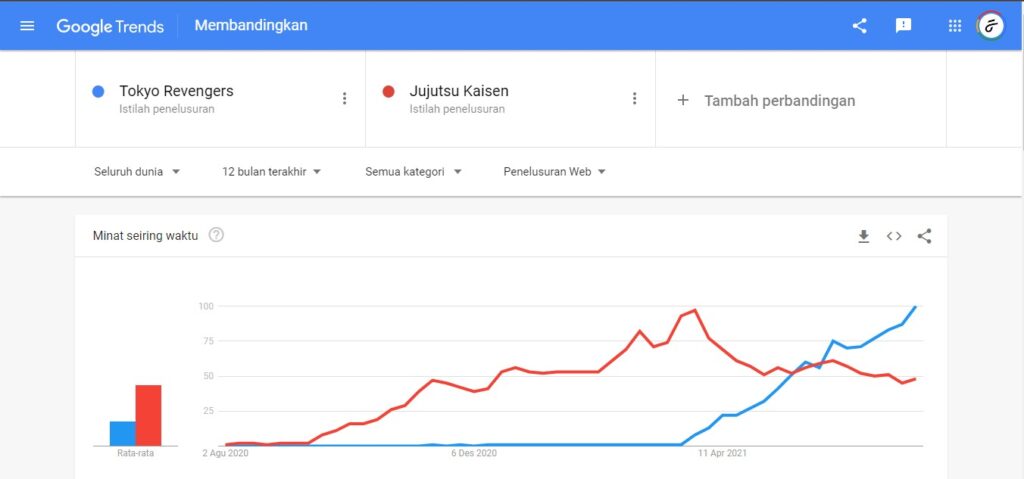Screen dimensions: 1024x479
Task: Open the hamburger main menu
Action: coord(27,26)
